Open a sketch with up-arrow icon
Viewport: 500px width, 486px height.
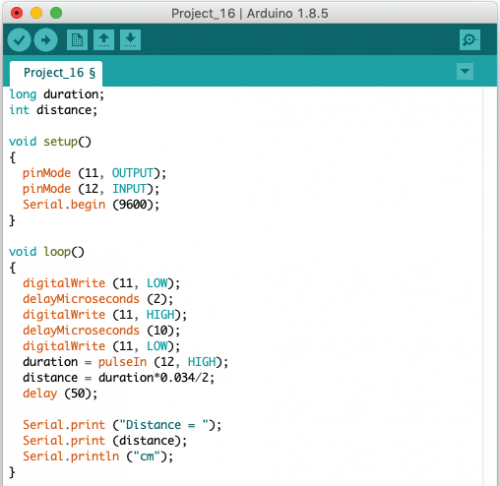pyautogui.click(x=104, y=40)
